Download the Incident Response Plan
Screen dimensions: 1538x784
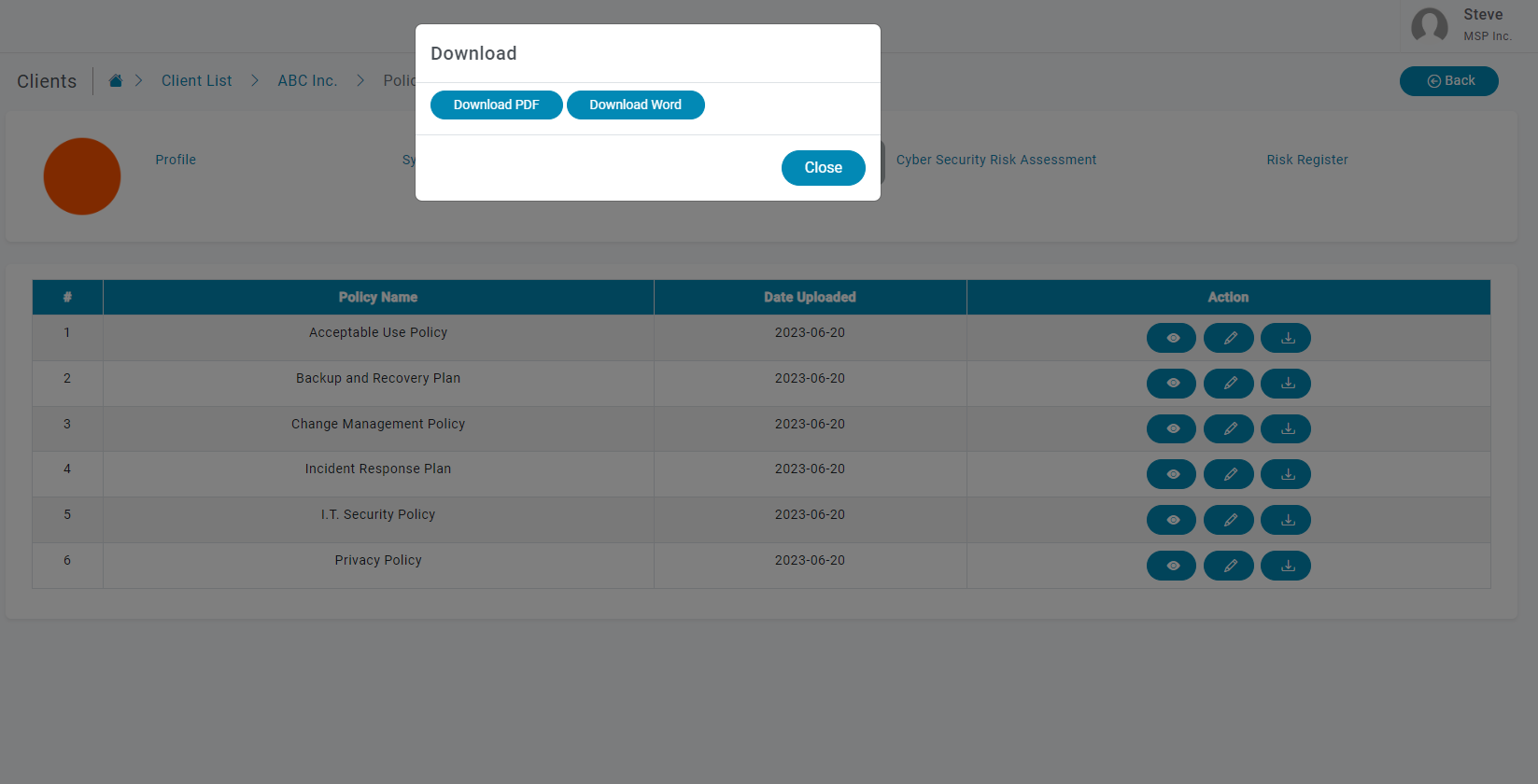(1286, 474)
